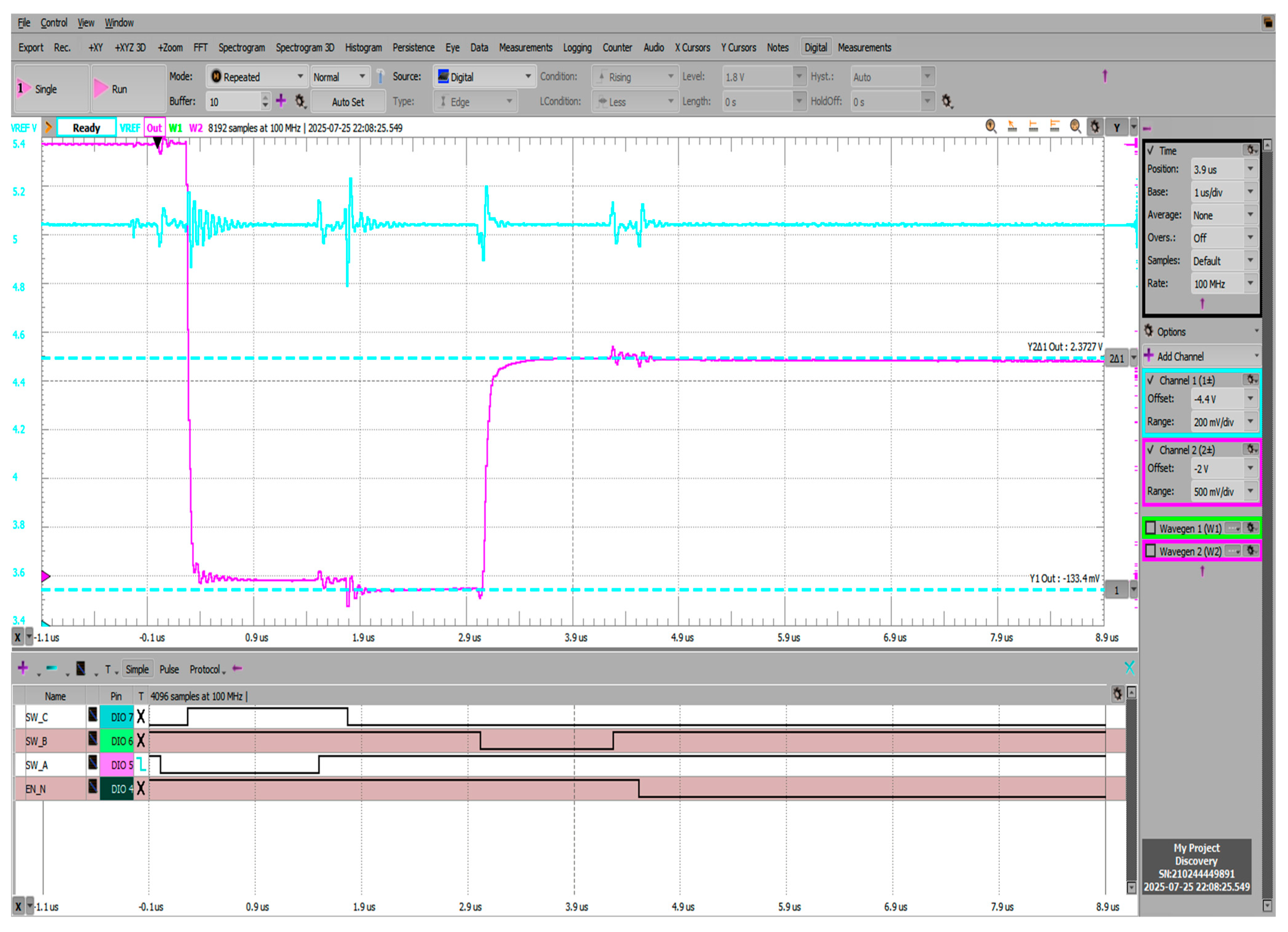Open the Control menu
The height and width of the screenshot is (932, 1288).
click(53, 23)
